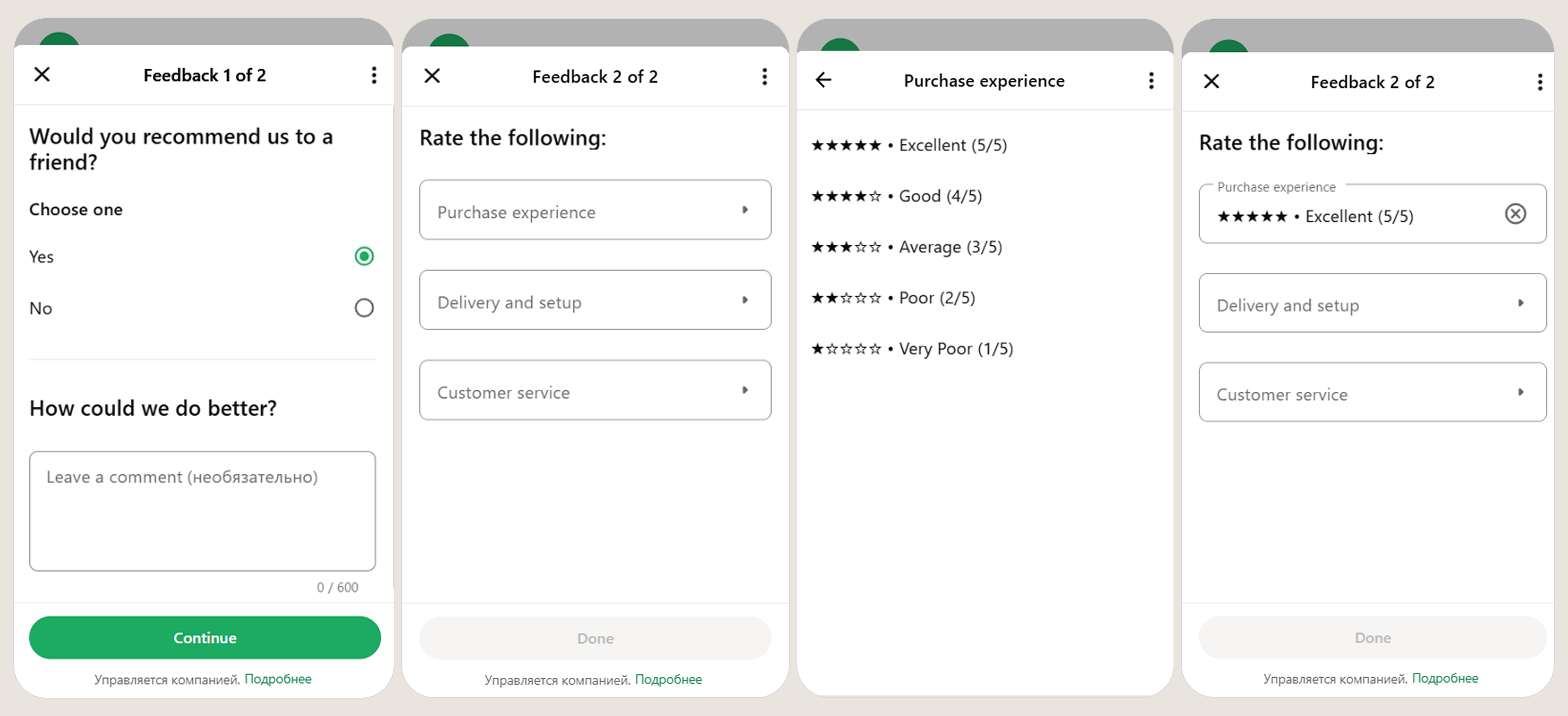
Task: Go back using the arrow on Purchase experience
Action: [x=823, y=80]
